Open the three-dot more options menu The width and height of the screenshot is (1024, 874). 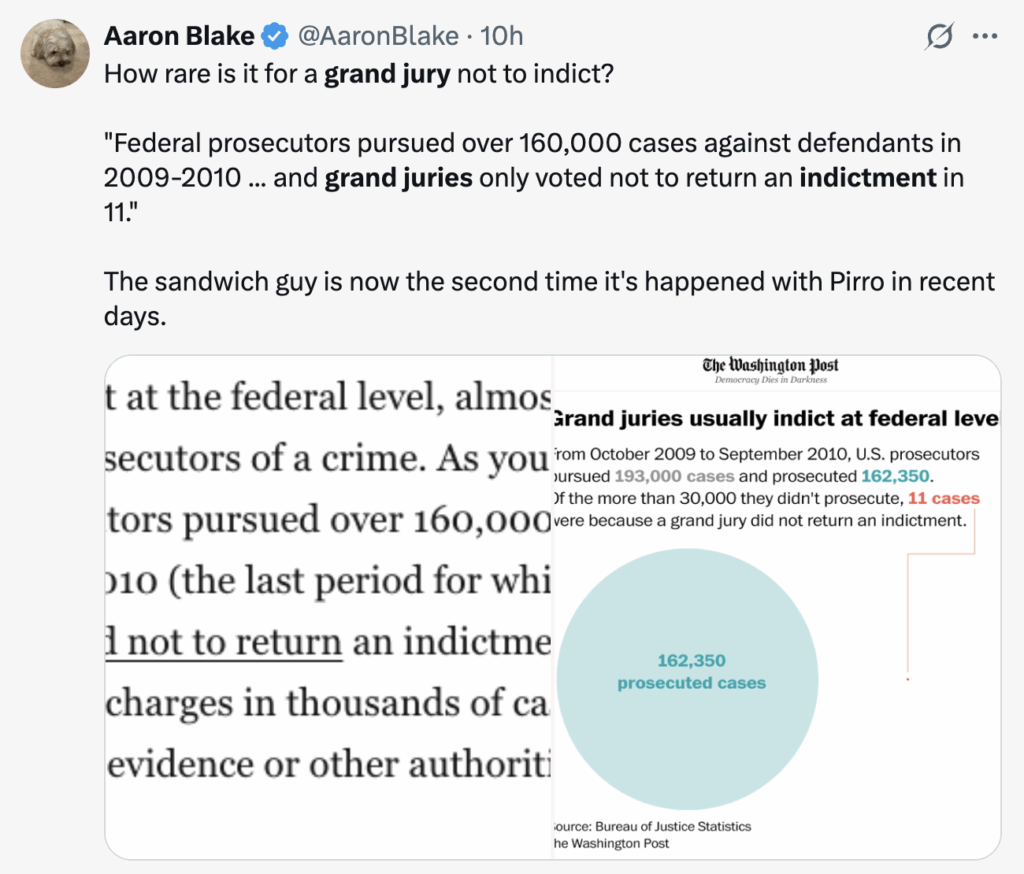pos(985,37)
